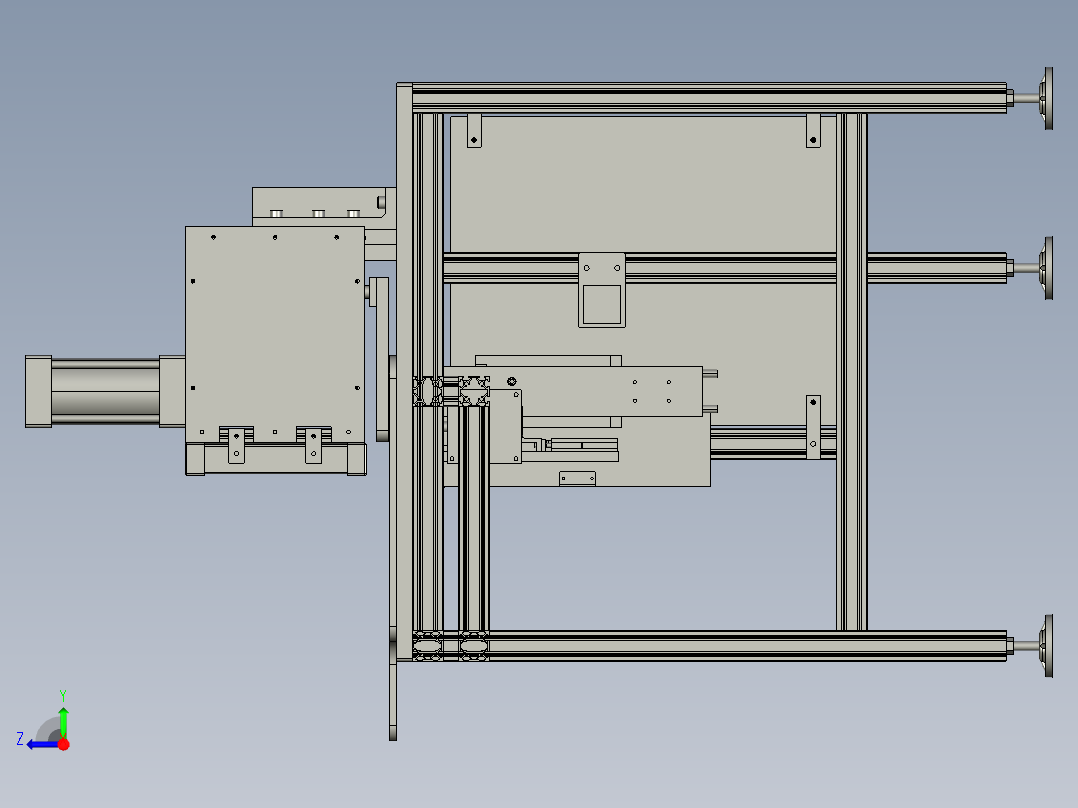Select the small bracket below the slide assembly
This screenshot has width=1078, height=808.
coord(578,479)
